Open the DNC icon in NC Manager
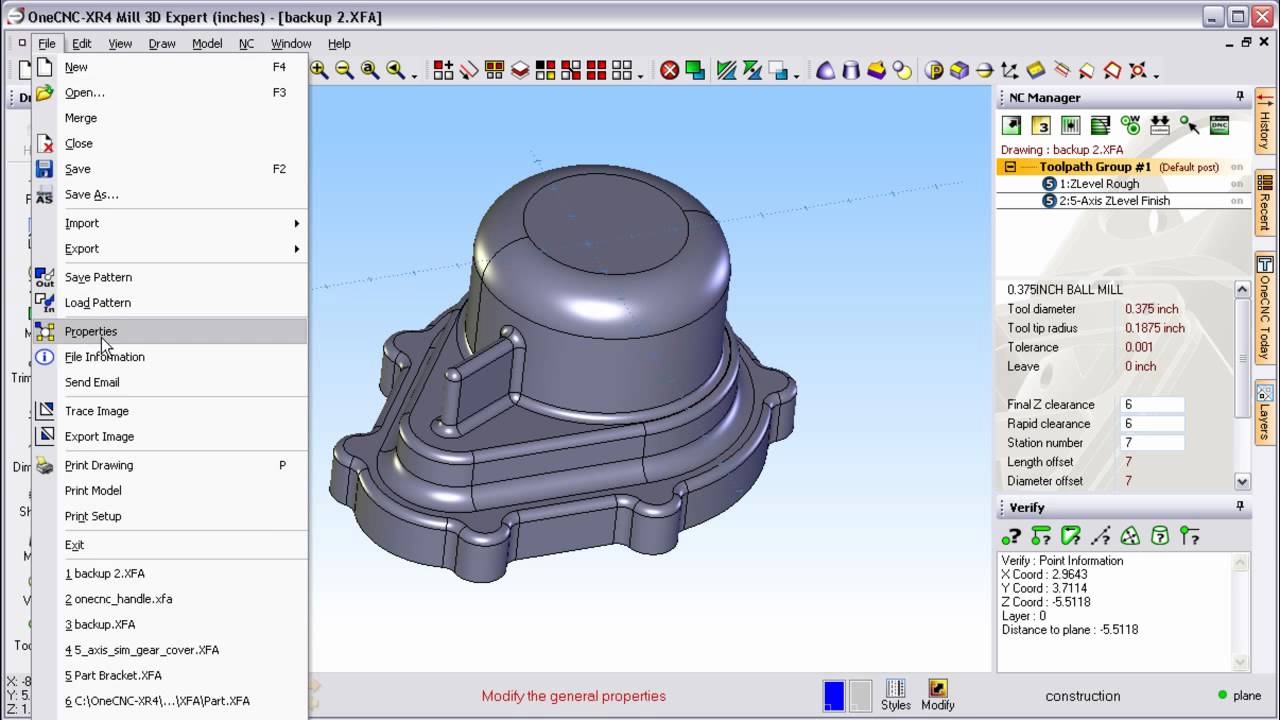Screen dimensions: 1280x720 pyautogui.click(x=1219, y=125)
